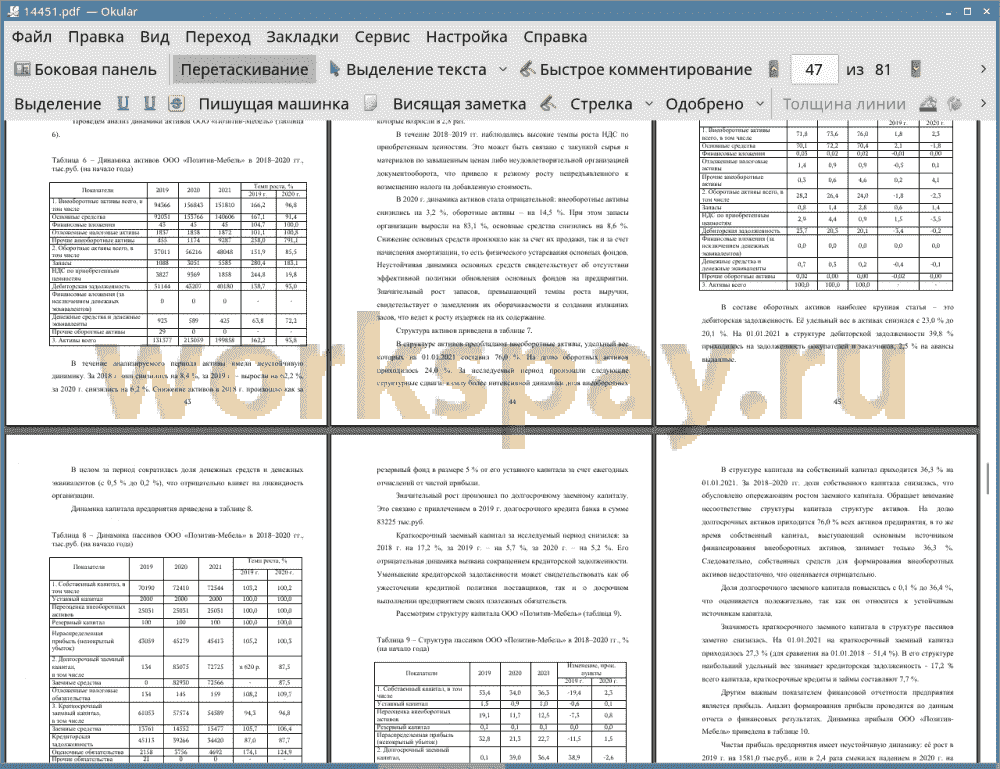This screenshot has width=1000, height=769.
Task: Toggle the Боковая панель sidebar
Action: tap(85, 70)
